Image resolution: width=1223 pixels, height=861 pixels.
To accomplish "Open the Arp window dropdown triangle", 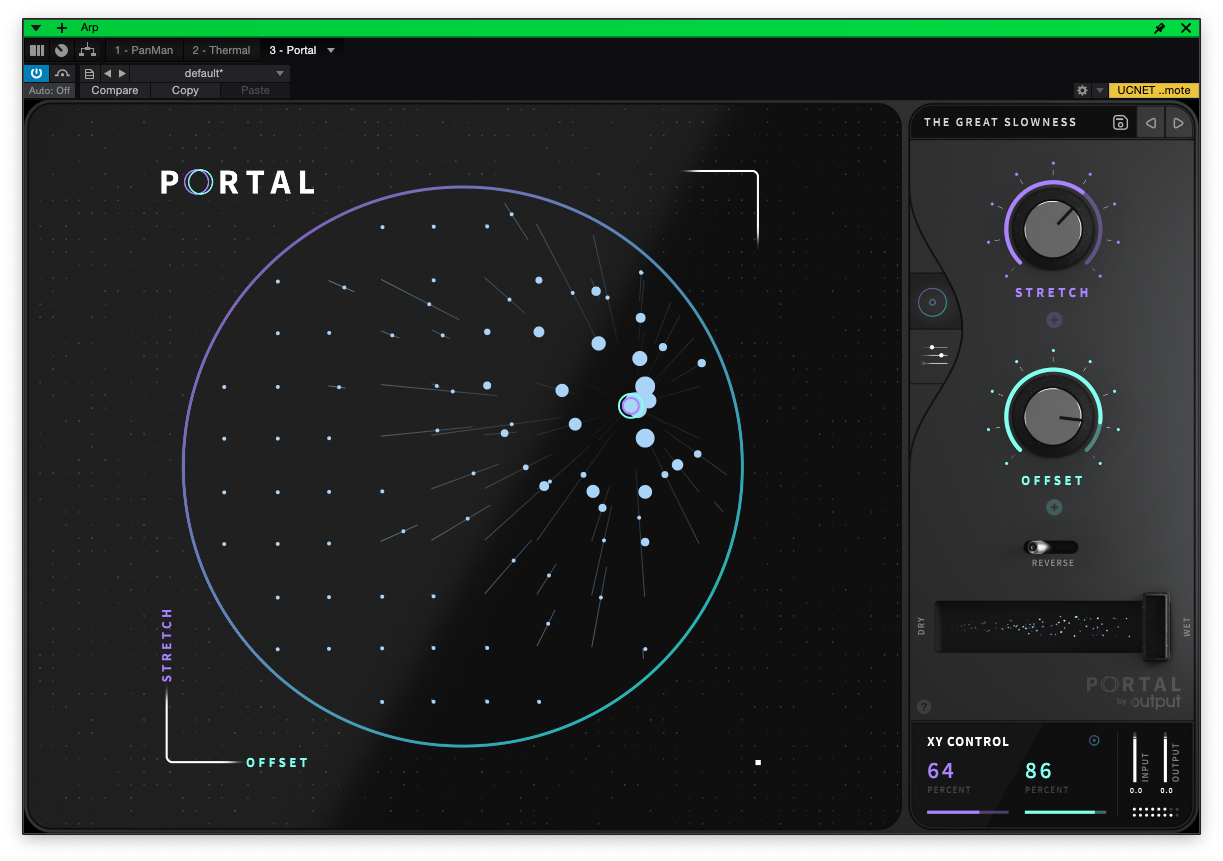I will point(36,28).
